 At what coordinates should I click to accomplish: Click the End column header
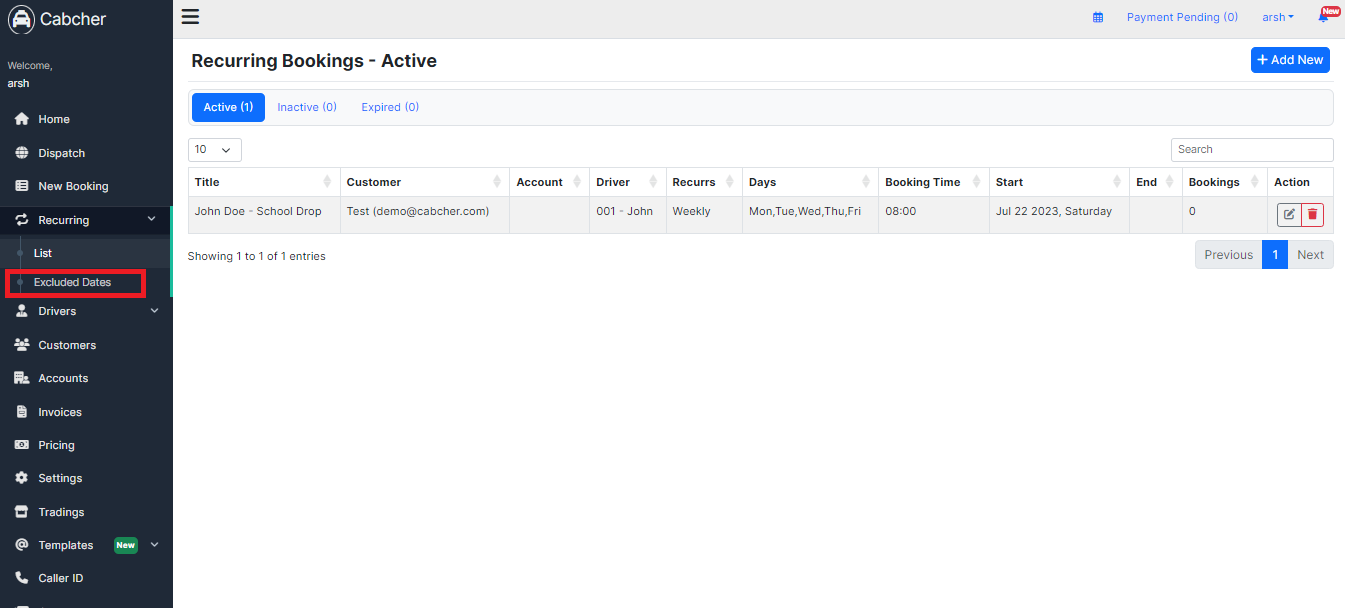(x=1155, y=182)
